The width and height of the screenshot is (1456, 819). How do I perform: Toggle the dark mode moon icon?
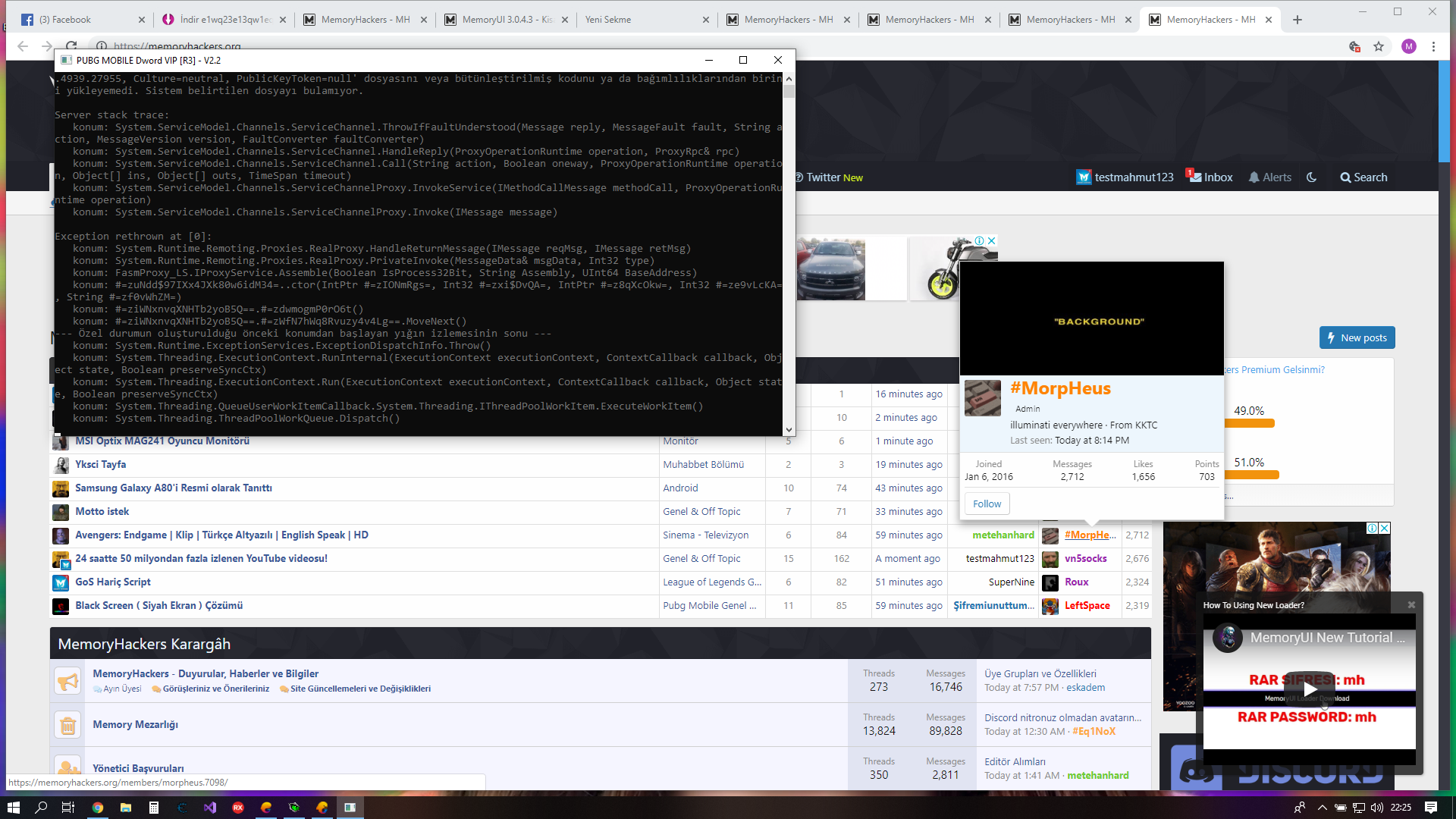pyautogui.click(x=1311, y=177)
